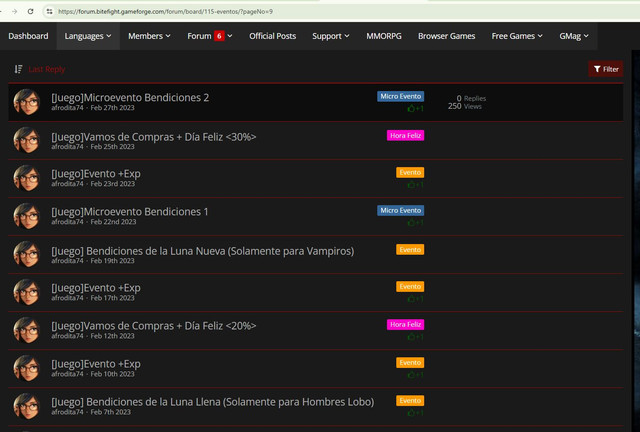Click avatar on Luna Nueva row
The height and width of the screenshot is (432, 640).
click(x=27, y=254)
